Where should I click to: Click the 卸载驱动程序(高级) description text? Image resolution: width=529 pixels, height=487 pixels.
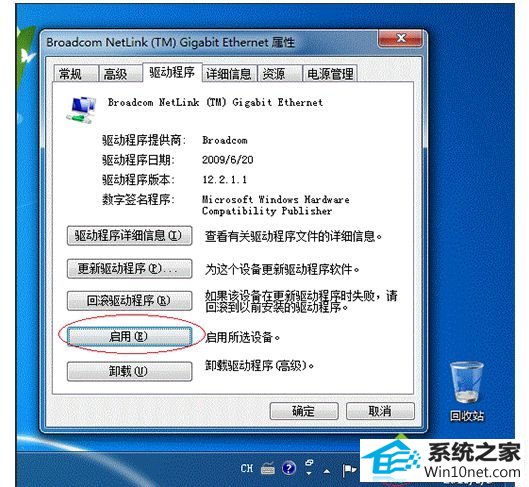click(x=259, y=366)
